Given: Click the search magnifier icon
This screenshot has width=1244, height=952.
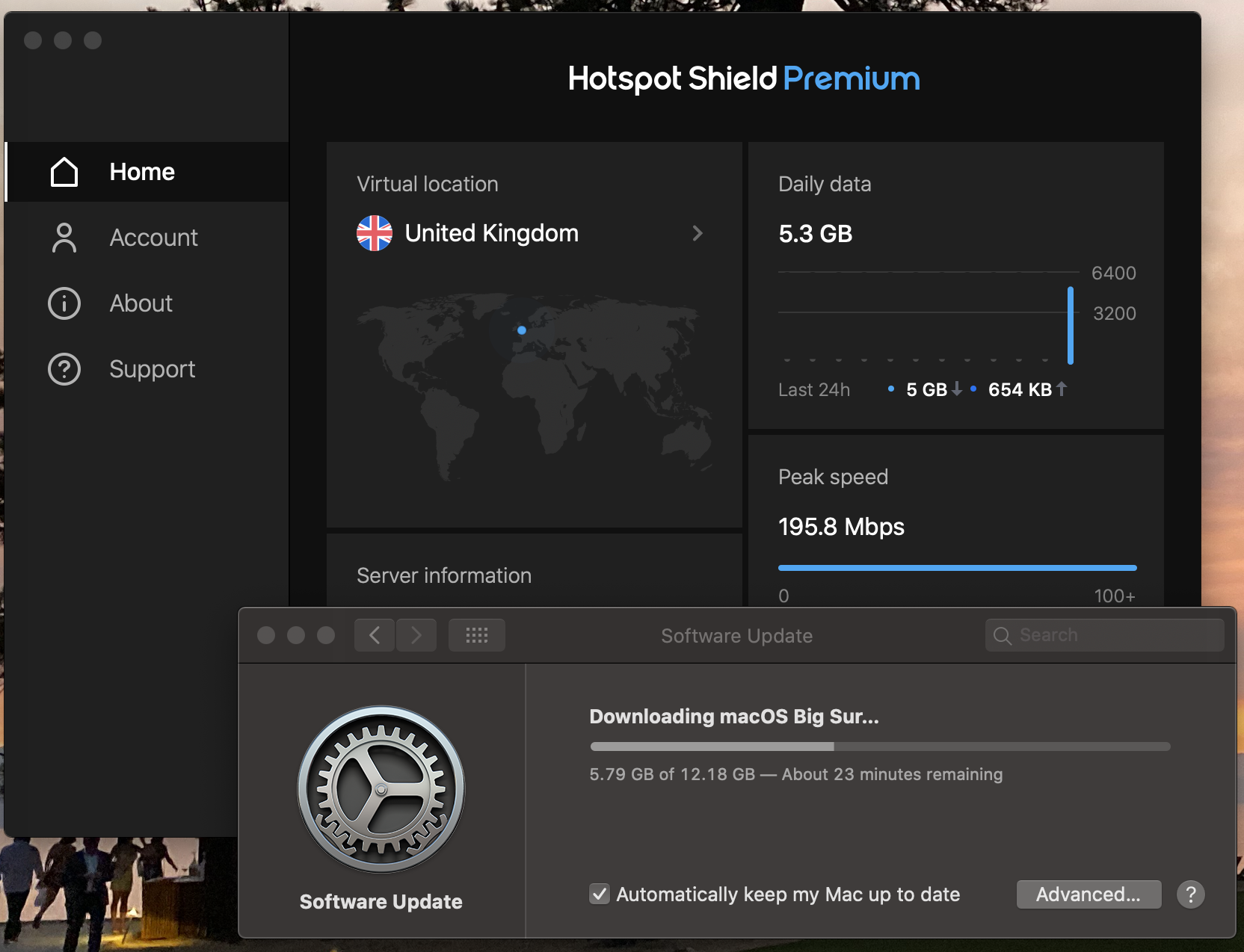Looking at the screenshot, I should [1003, 635].
